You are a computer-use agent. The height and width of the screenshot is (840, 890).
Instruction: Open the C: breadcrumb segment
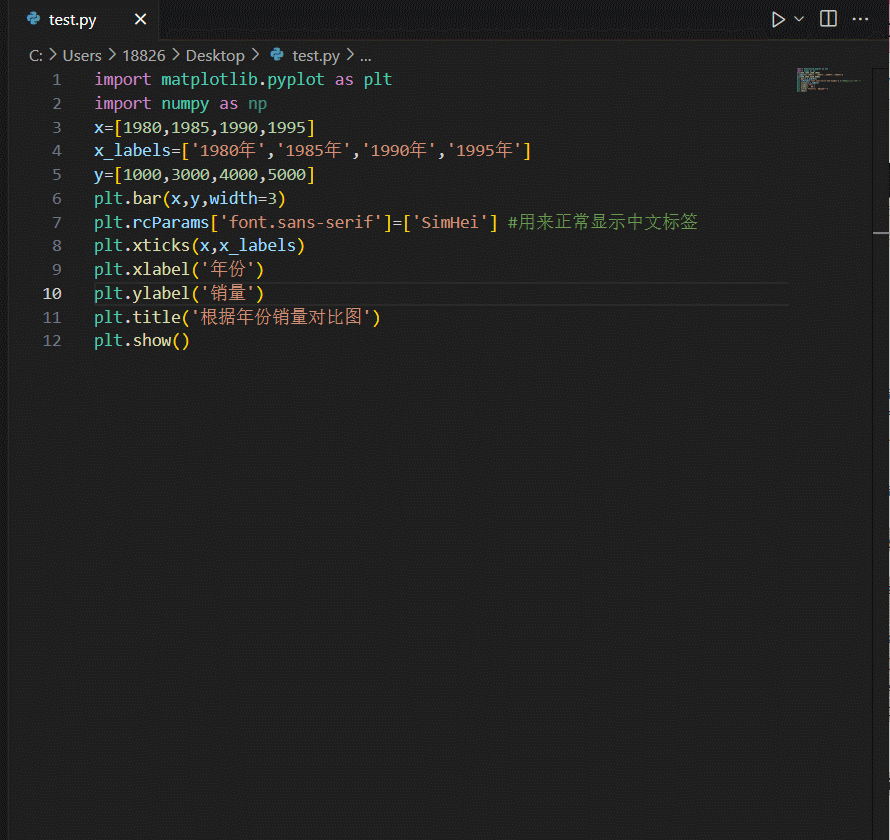pos(36,56)
